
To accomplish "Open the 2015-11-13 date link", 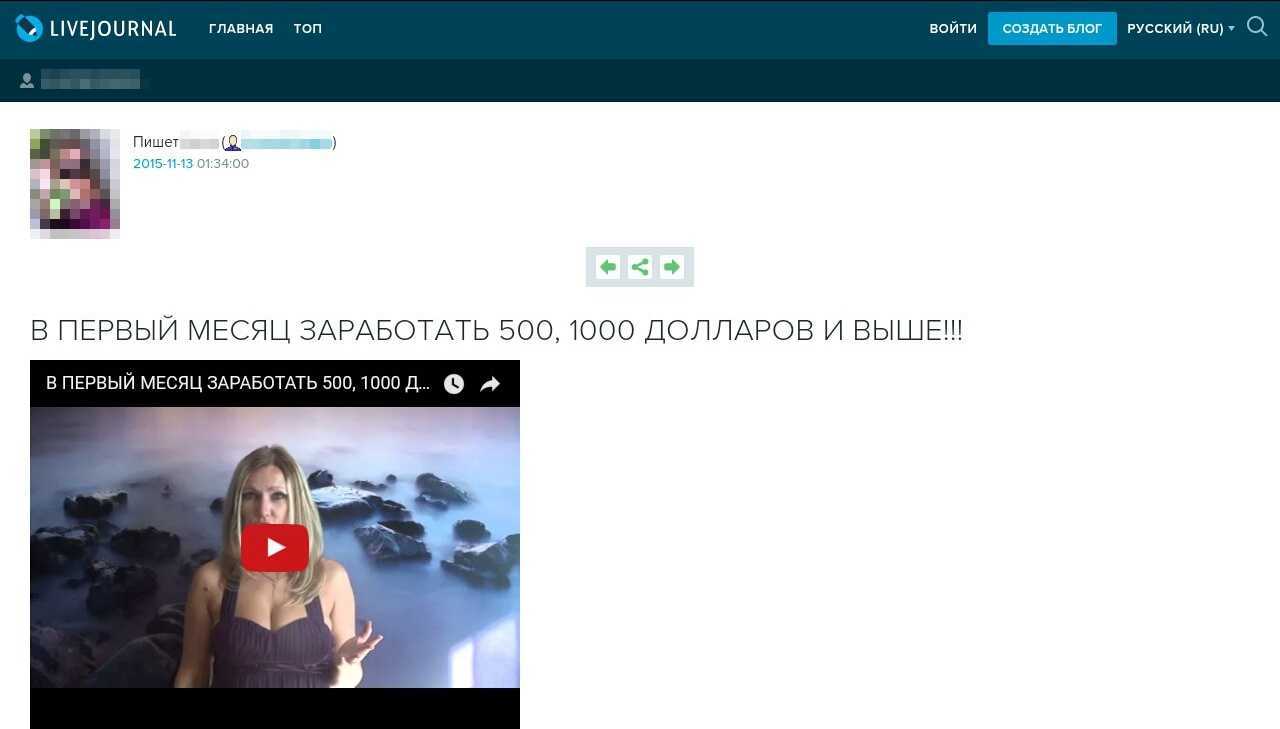I will click(163, 164).
